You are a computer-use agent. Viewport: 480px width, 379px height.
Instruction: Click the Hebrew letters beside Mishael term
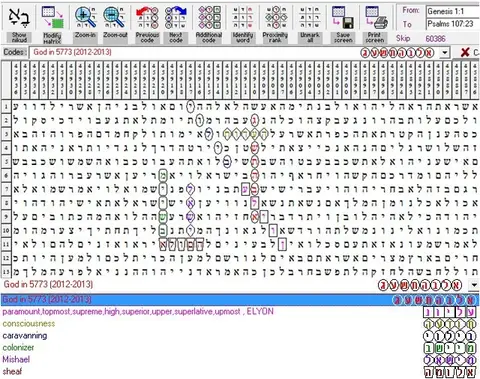(x=450, y=360)
